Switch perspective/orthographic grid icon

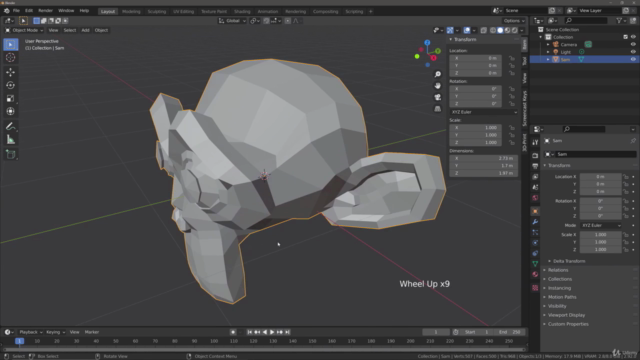tap(438, 109)
